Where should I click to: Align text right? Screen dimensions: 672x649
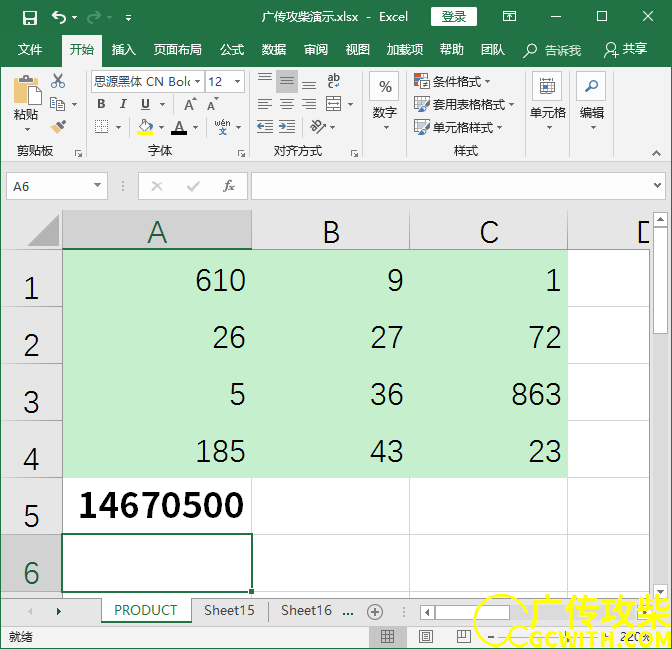pyautogui.click(x=309, y=104)
